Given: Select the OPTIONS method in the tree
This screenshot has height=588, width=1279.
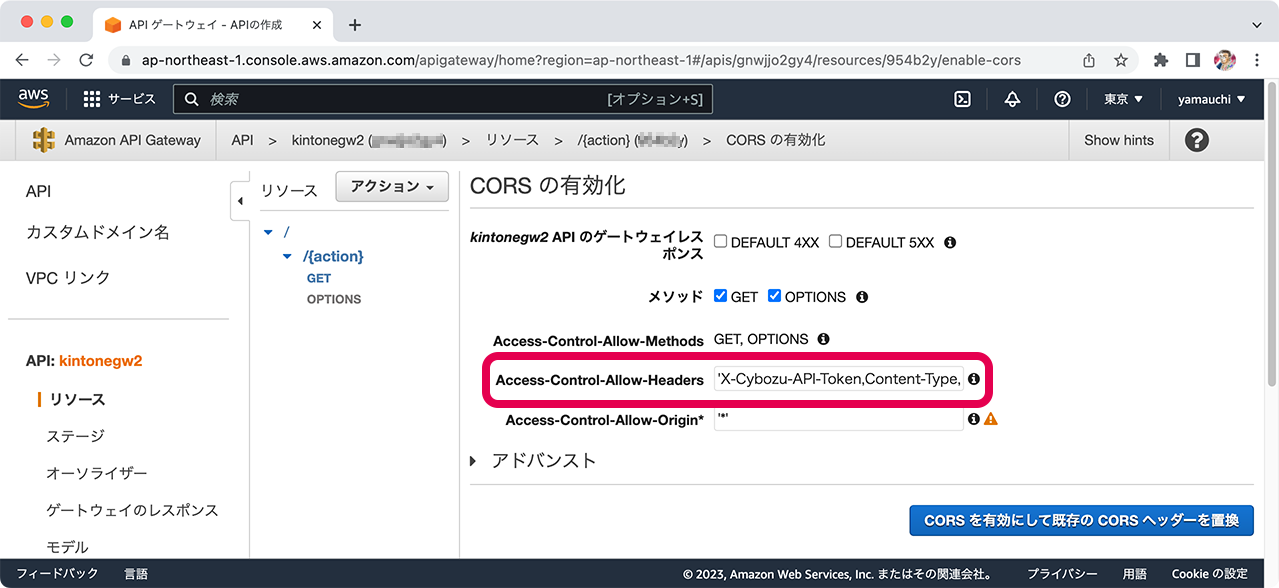Looking at the screenshot, I should [334, 299].
